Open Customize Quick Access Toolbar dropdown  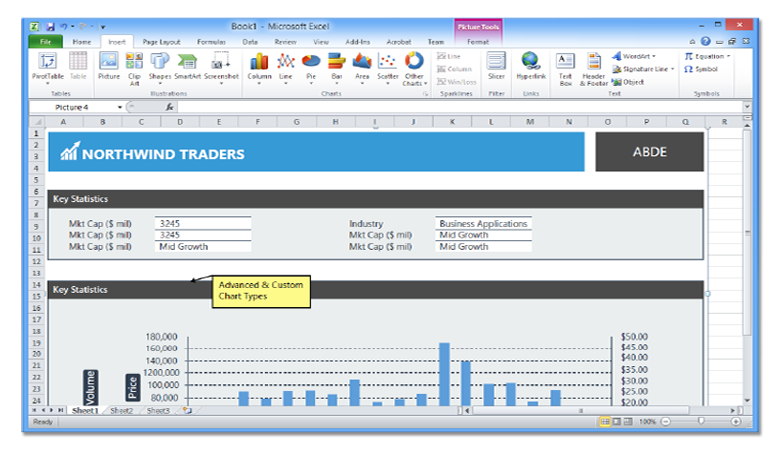(x=103, y=27)
